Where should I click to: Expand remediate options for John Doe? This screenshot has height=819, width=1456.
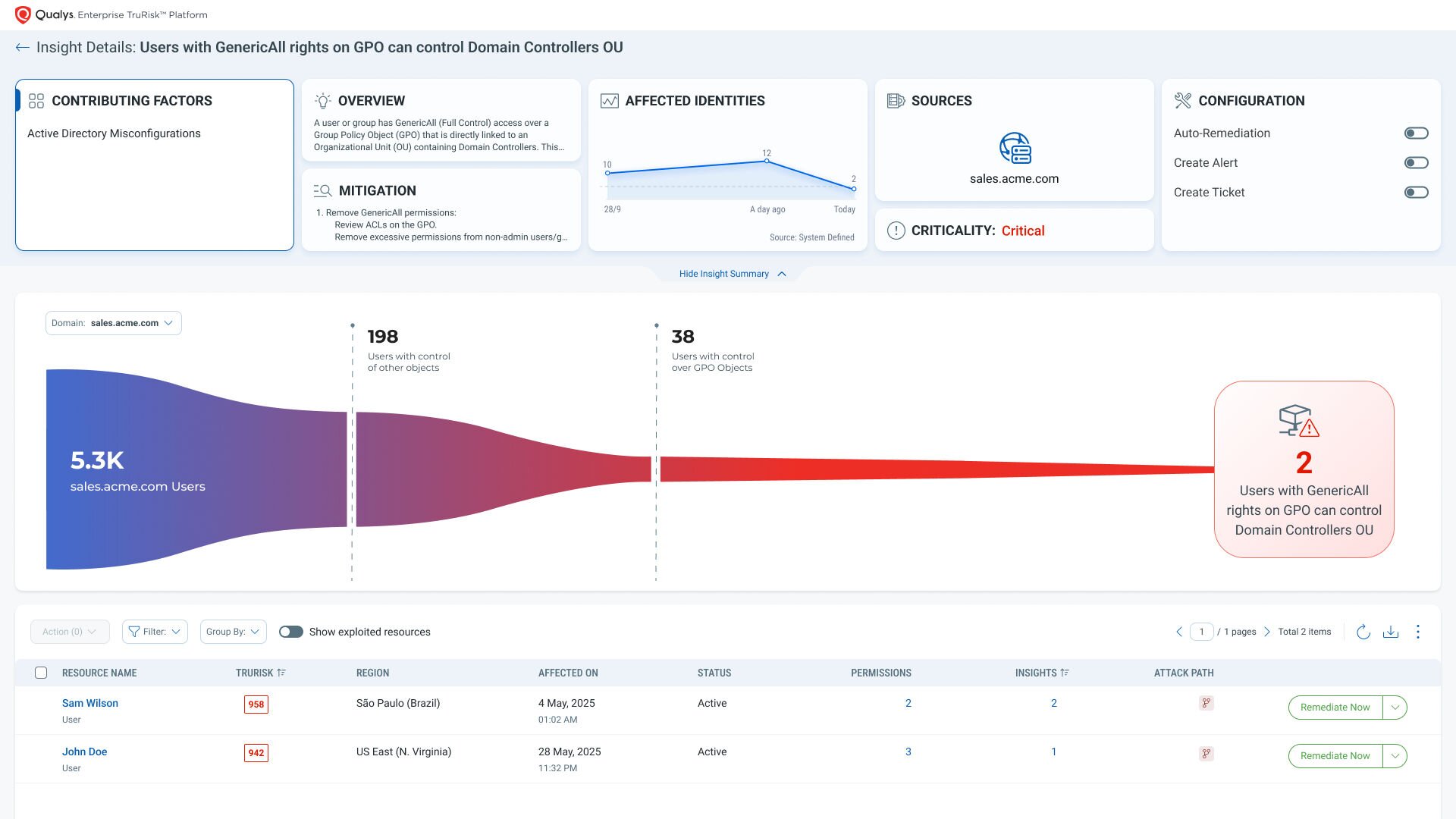pos(1395,756)
